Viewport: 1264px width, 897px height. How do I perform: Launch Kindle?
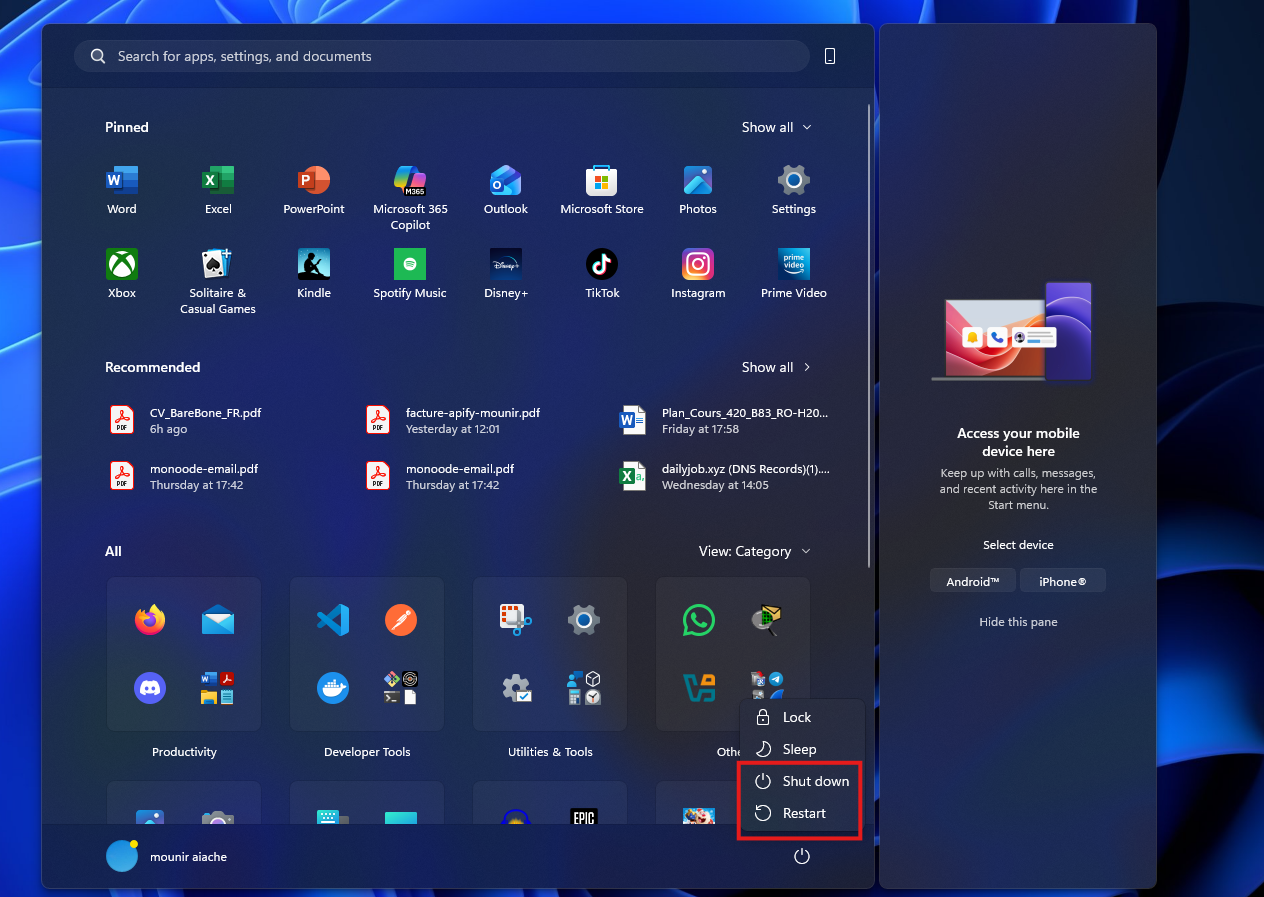point(314,274)
